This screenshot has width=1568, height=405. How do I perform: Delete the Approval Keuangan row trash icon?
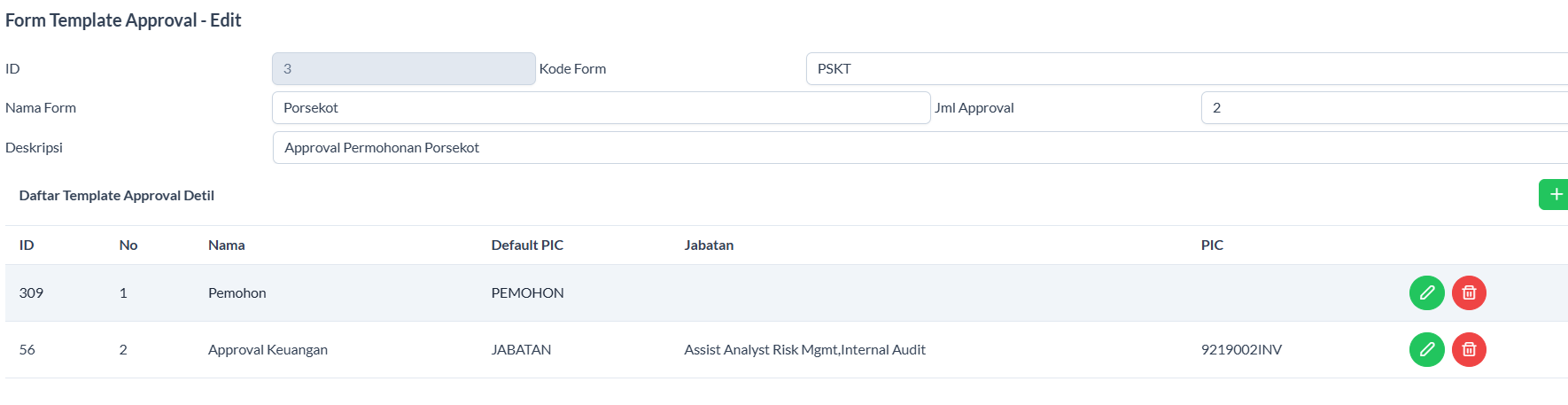click(1469, 350)
